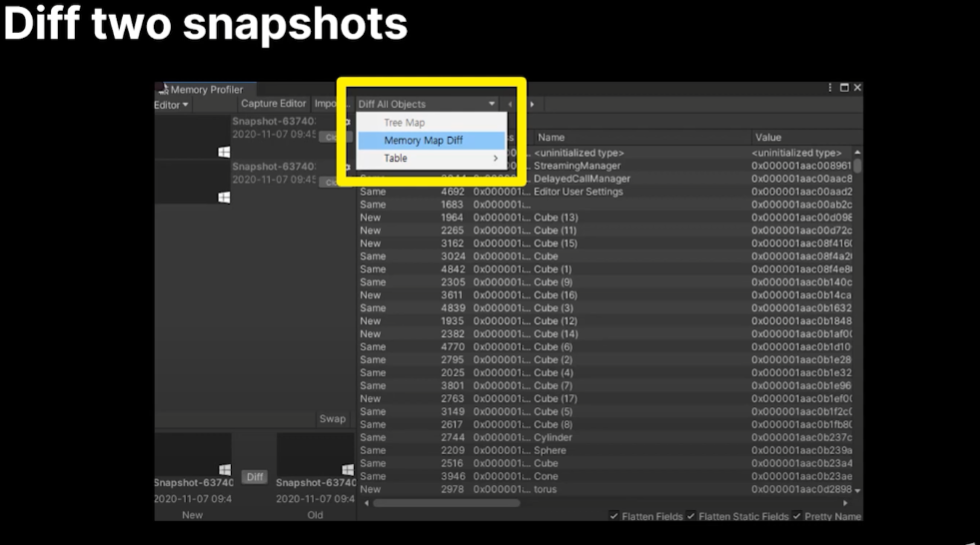Click the <uninitialized type> name cell

point(579,152)
